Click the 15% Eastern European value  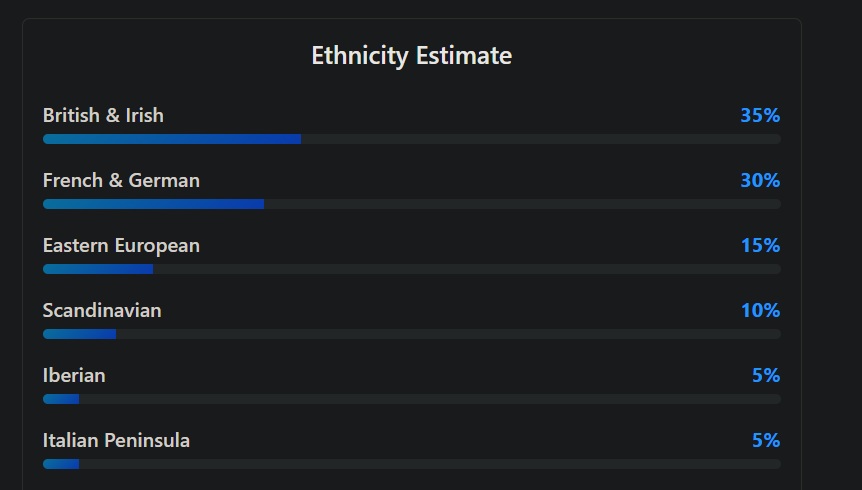click(x=760, y=245)
